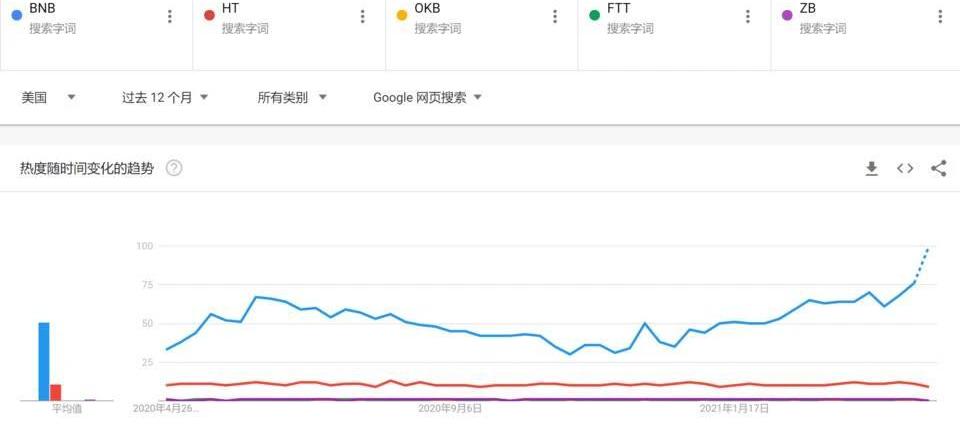960x439 pixels.
Task: Open the 所有类别 category dropdown
Action: (x=292, y=98)
